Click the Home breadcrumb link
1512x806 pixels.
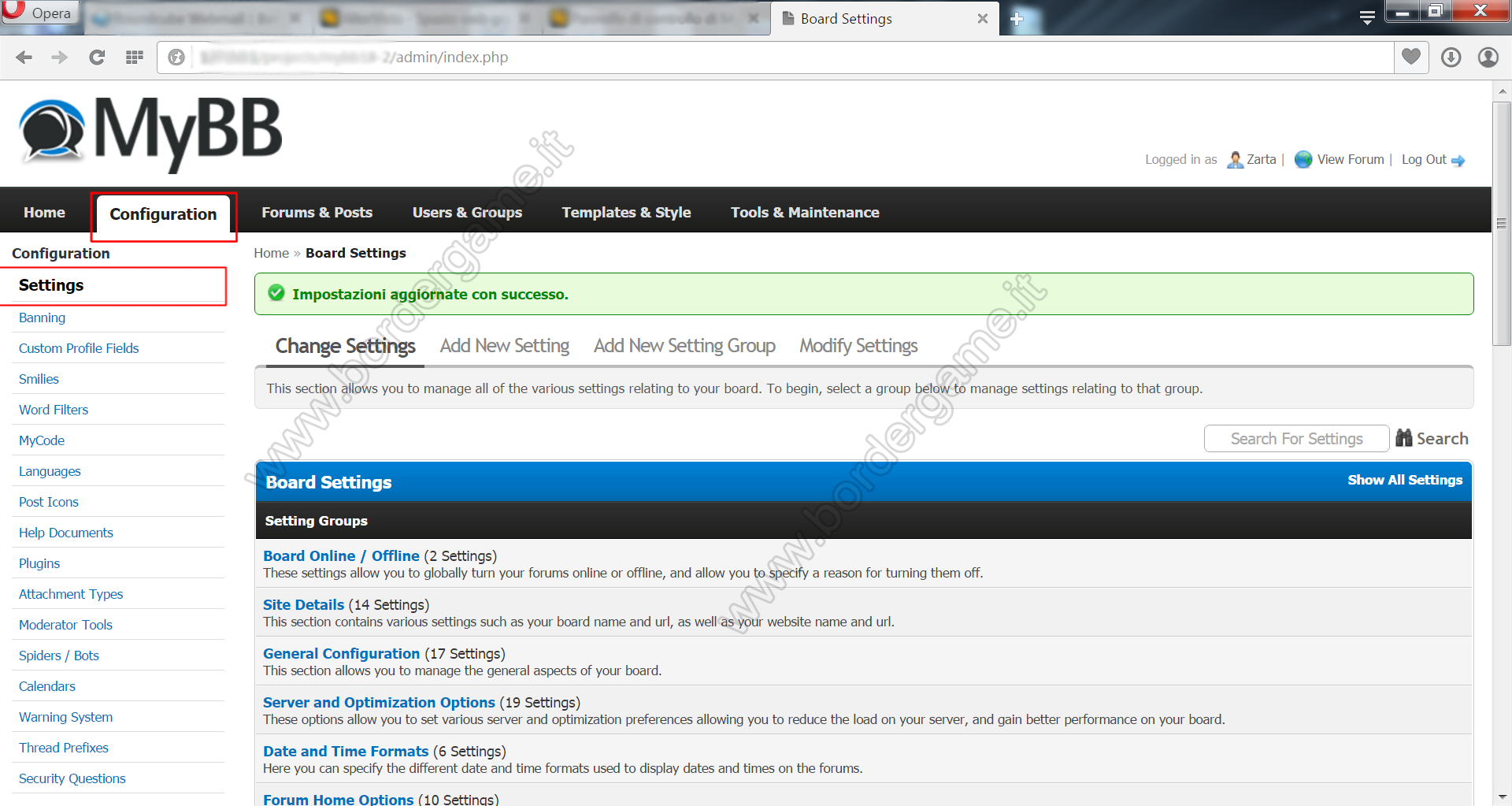(x=271, y=253)
